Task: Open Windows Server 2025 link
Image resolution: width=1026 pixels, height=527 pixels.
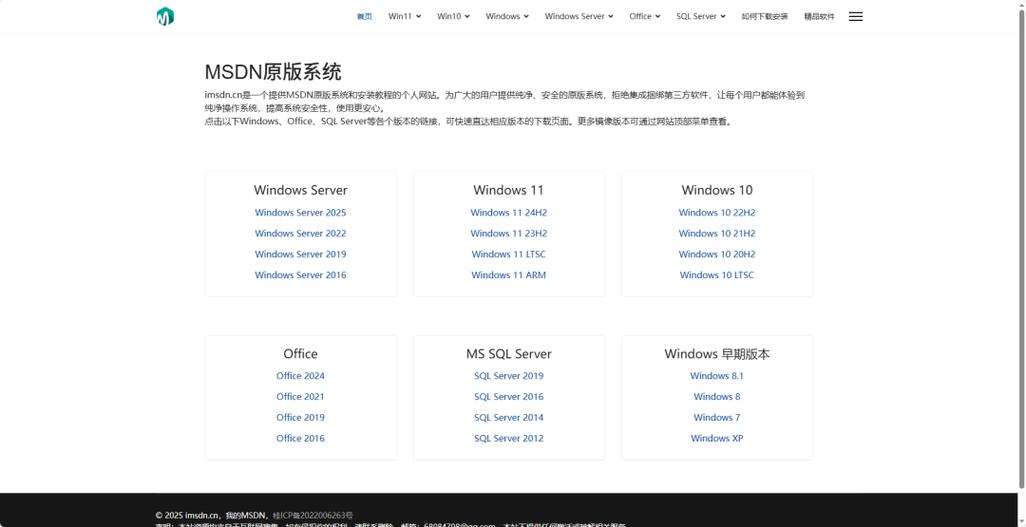Action: (300, 213)
